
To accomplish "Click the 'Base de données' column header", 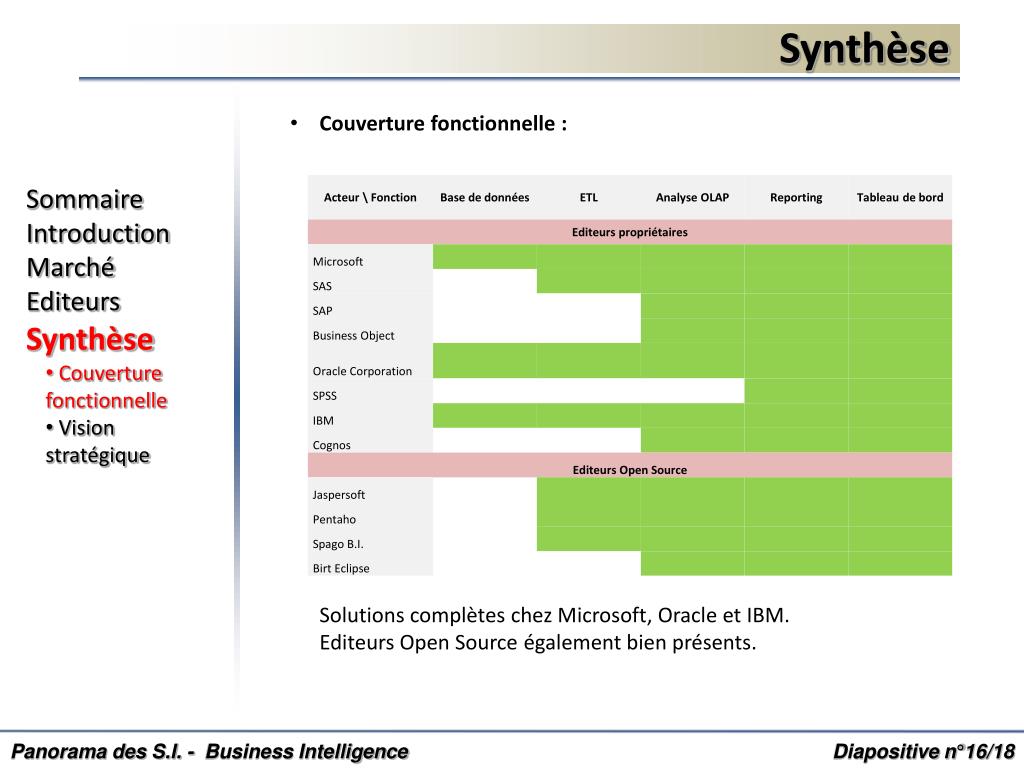I will pyautogui.click(x=485, y=197).
